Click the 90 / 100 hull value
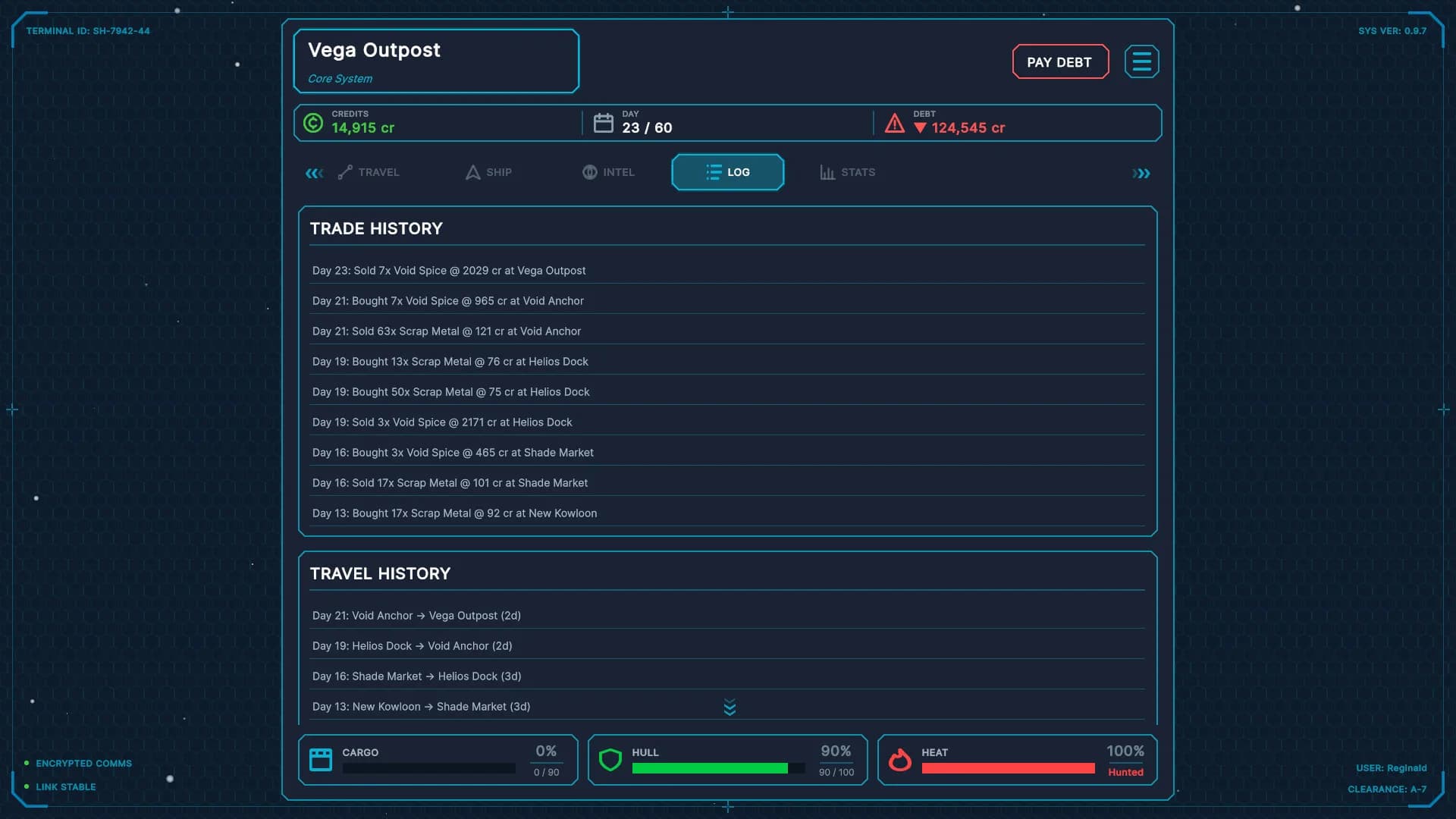Viewport: 1456px width, 819px height. tap(836, 772)
